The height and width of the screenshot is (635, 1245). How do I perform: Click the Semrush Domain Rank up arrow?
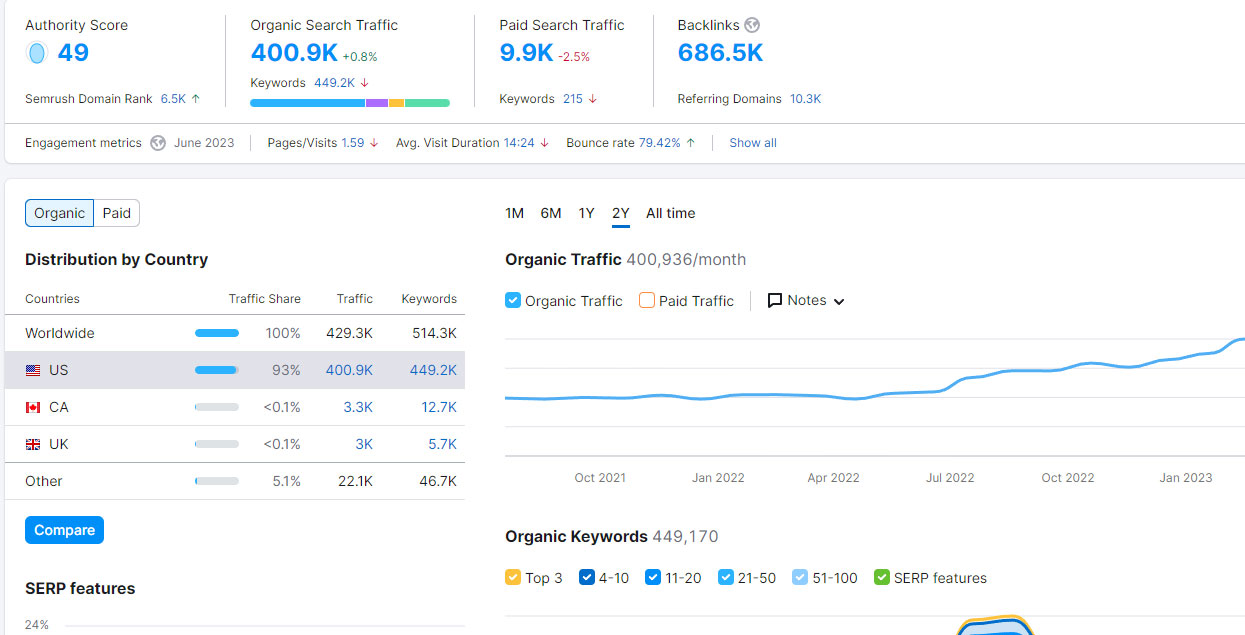coord(196,99)
